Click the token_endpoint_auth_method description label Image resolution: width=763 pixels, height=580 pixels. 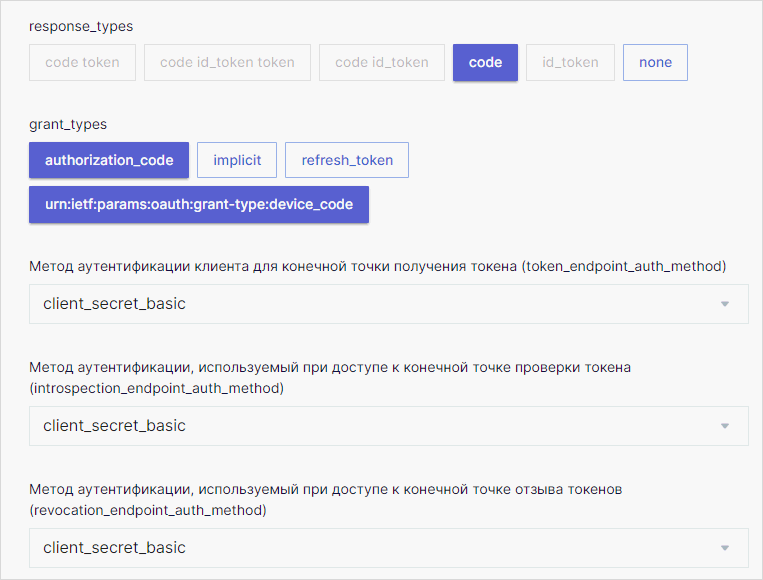378,266
